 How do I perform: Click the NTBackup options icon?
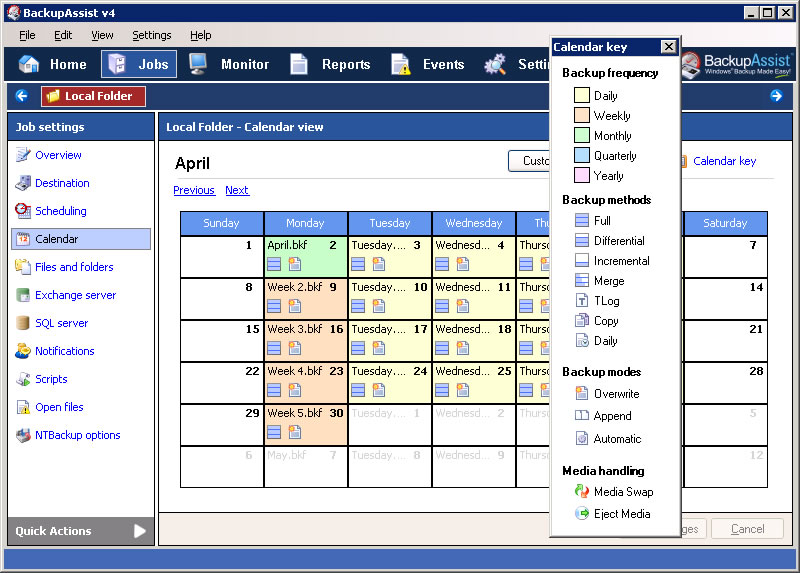point(23,435)
